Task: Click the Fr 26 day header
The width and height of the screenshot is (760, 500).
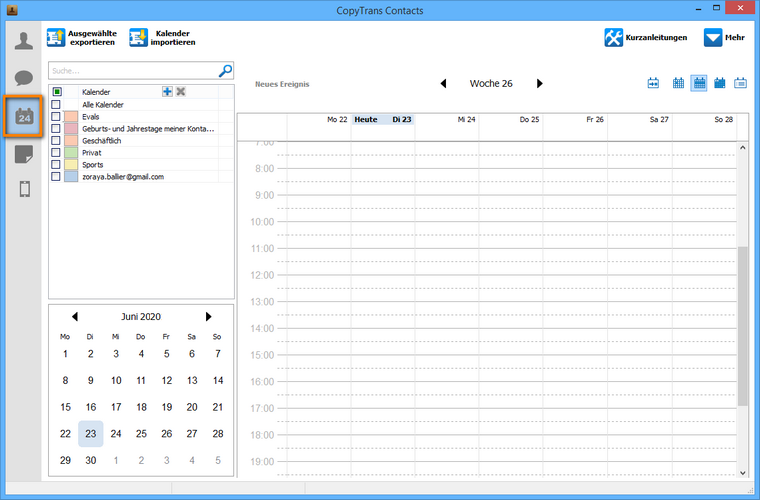Action: [x=595, y=120]
